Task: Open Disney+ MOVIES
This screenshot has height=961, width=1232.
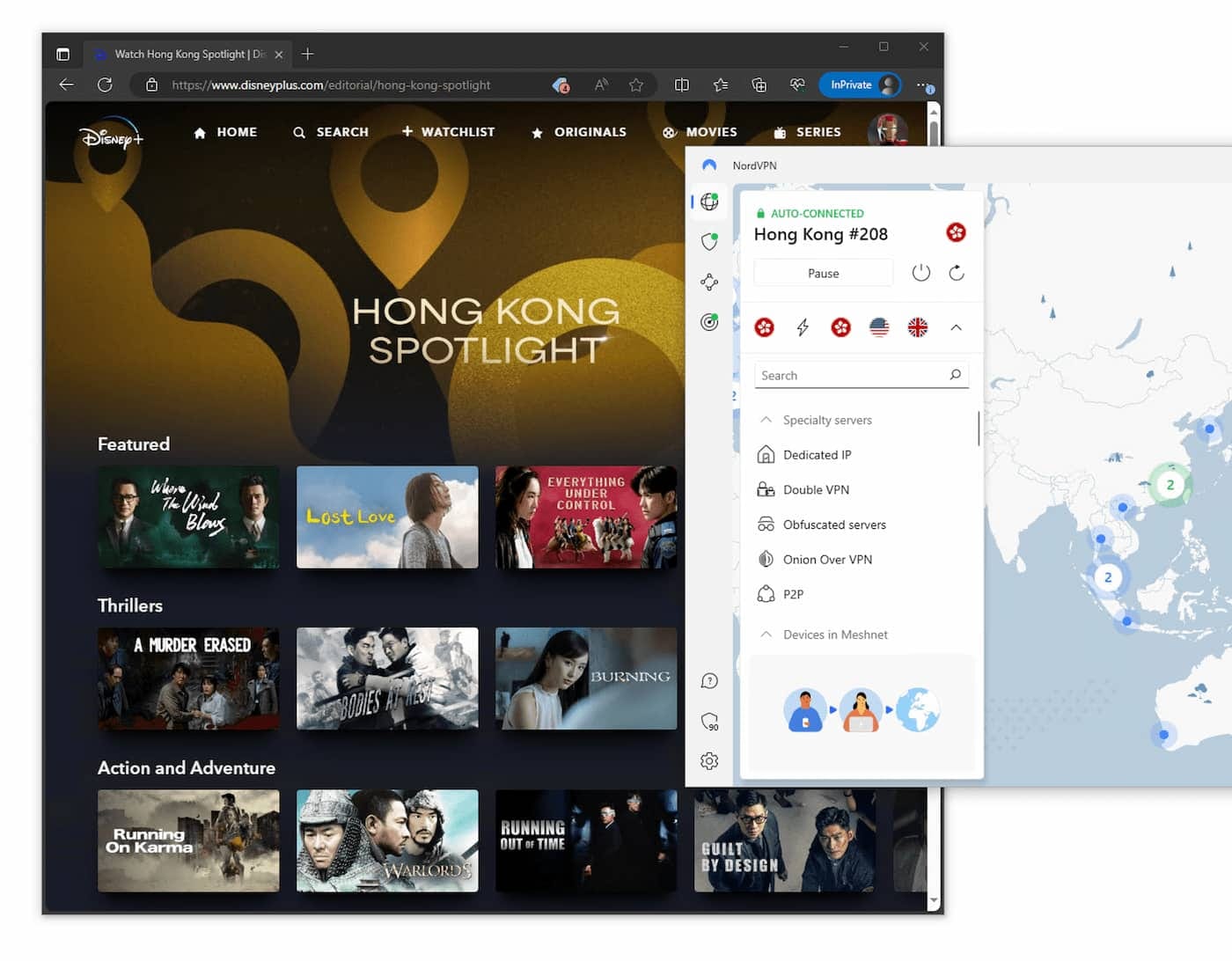Action: 700,132
